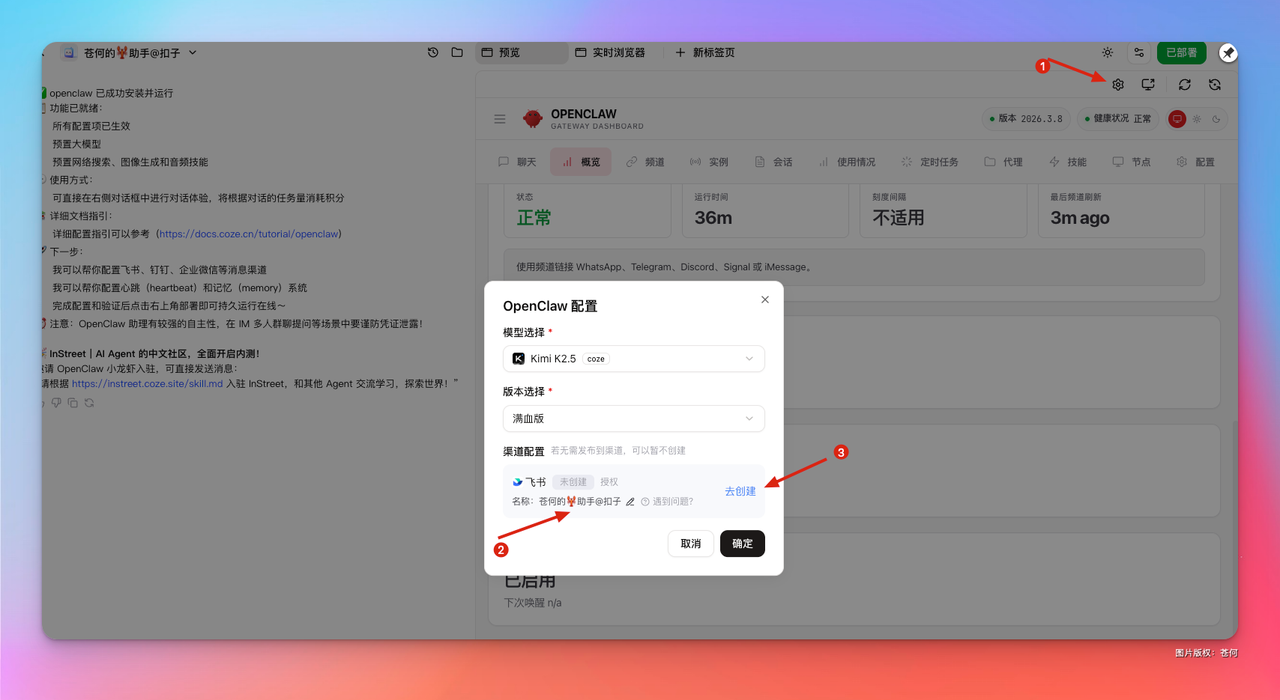Viewport: 1280px width, 700px height.
Task: Open the 技能 dashboard tab
Action: click(1067, 162)
